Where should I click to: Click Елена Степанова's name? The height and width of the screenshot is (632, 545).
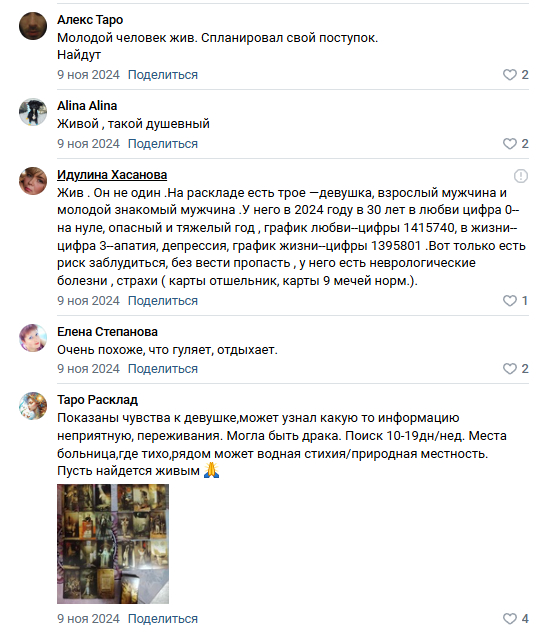coord(107,331)
